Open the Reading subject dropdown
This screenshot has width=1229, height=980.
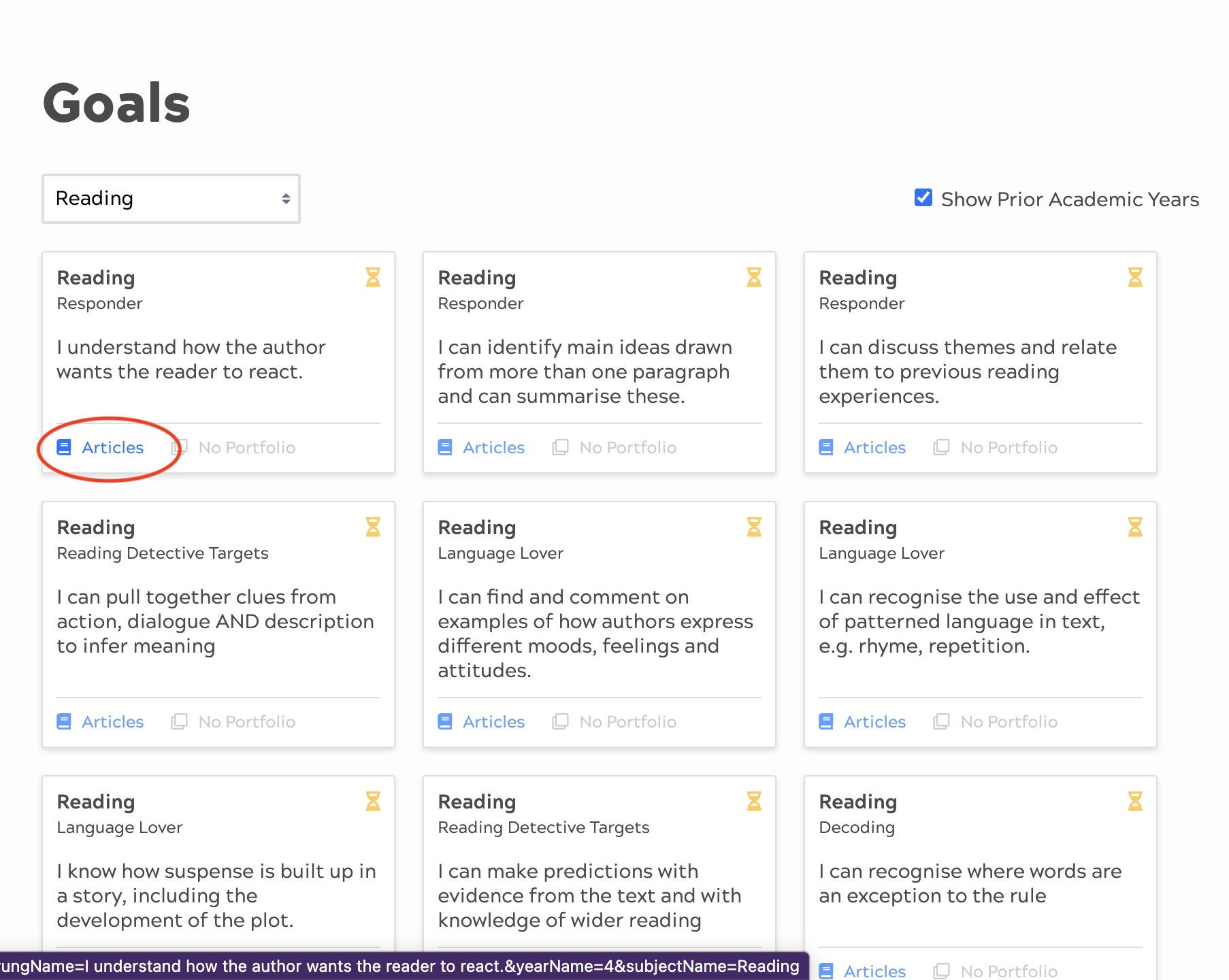171,199
